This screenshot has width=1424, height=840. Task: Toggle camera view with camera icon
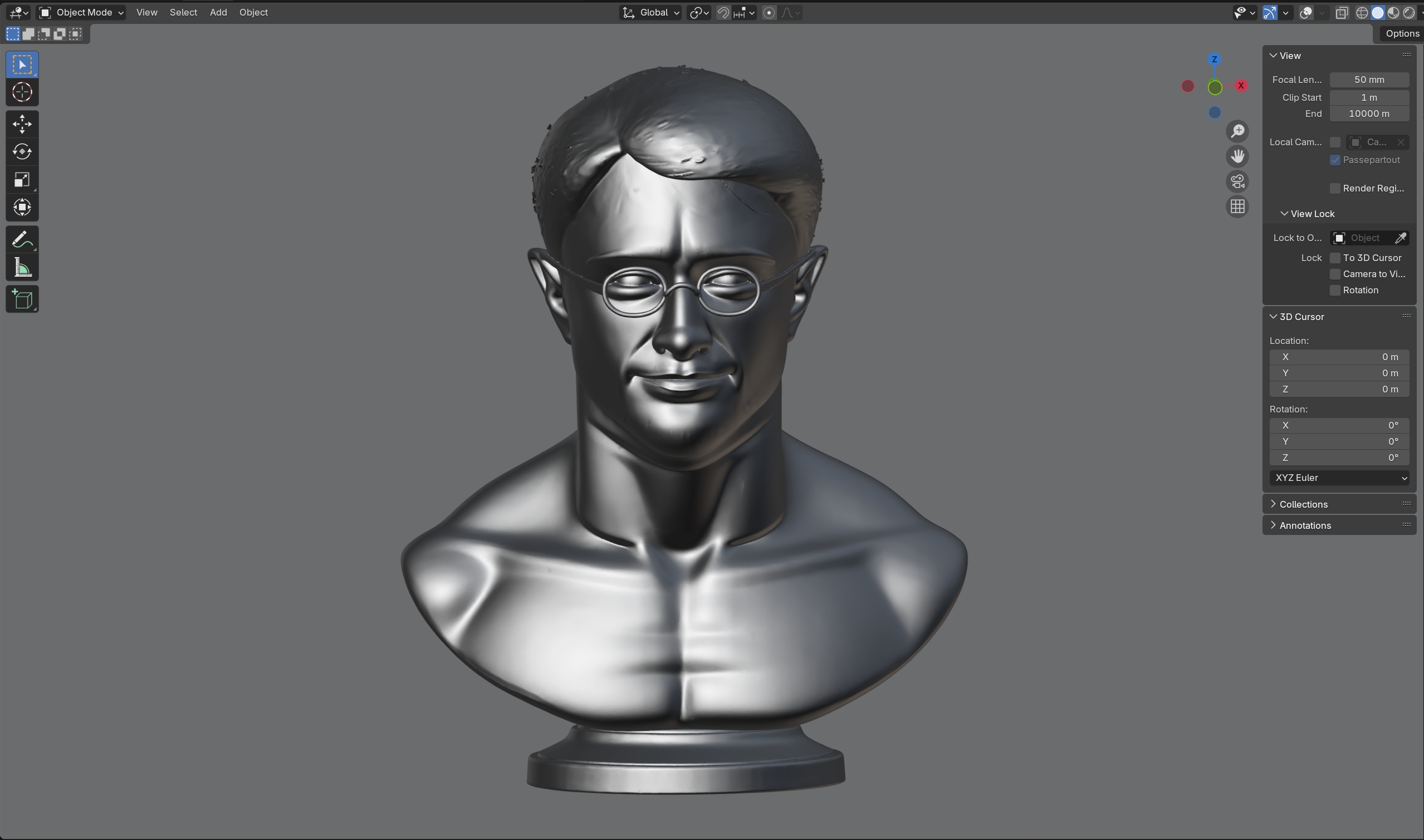click(1237, 181)
